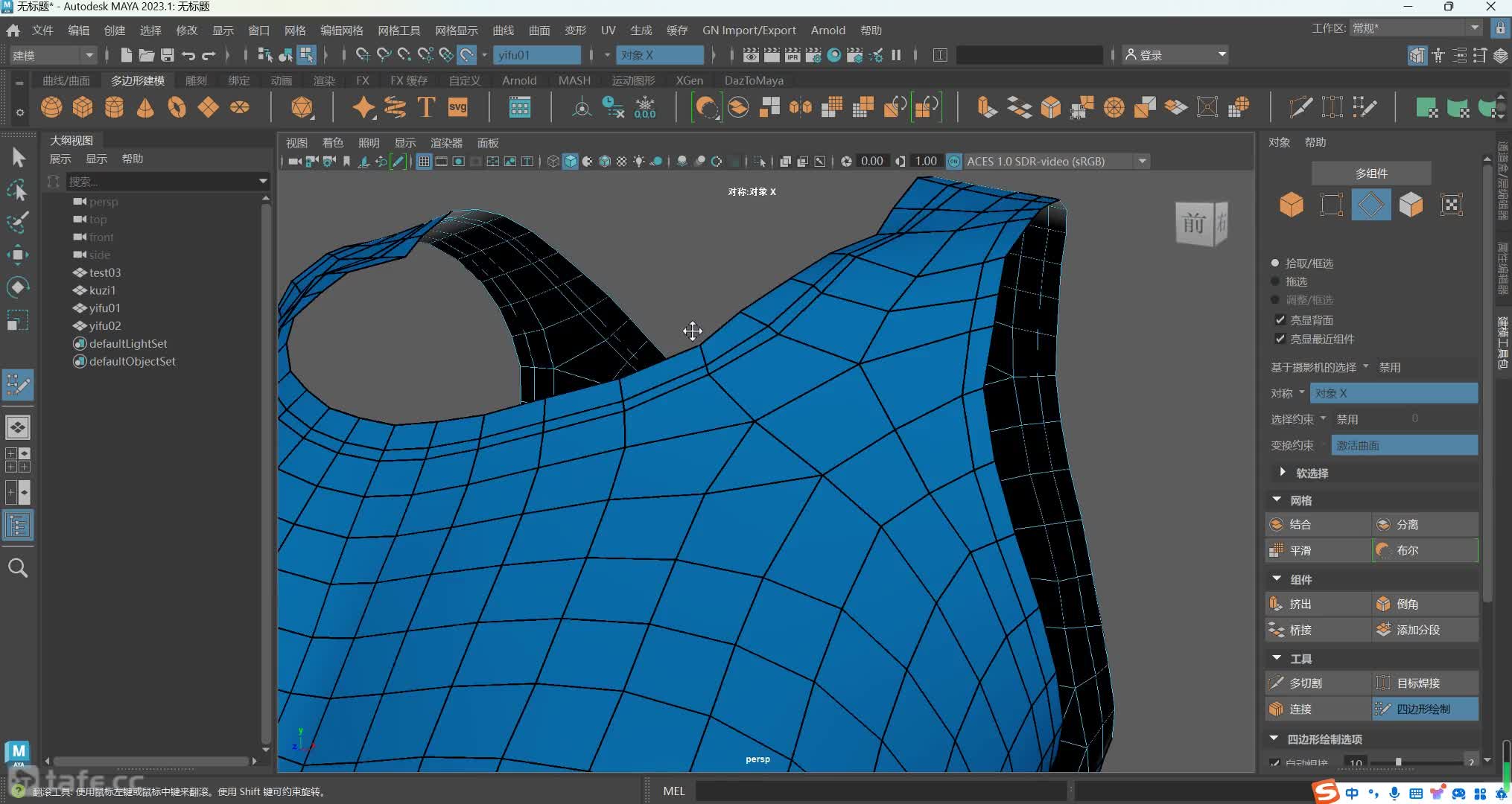The image size is (1512, 804).
Task: Adjust the 自动焊接 slider handle
Action: [1398, 762]
